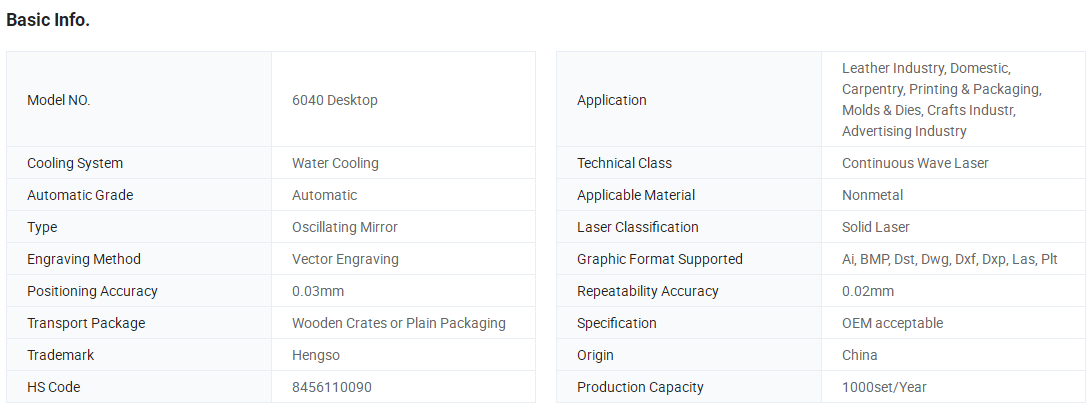This screenshot has width=1090, height=410.
Task: Click the 6040 Desktop value
Action: (x=334, y=100)
